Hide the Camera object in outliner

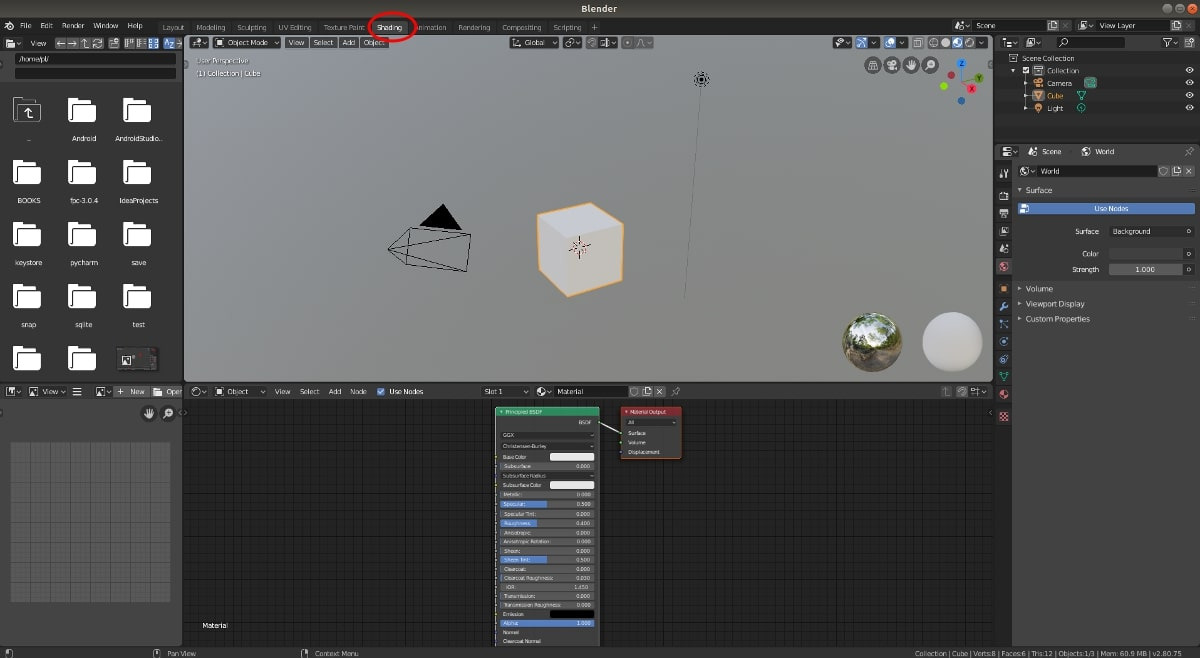[x=1189, y=83]
